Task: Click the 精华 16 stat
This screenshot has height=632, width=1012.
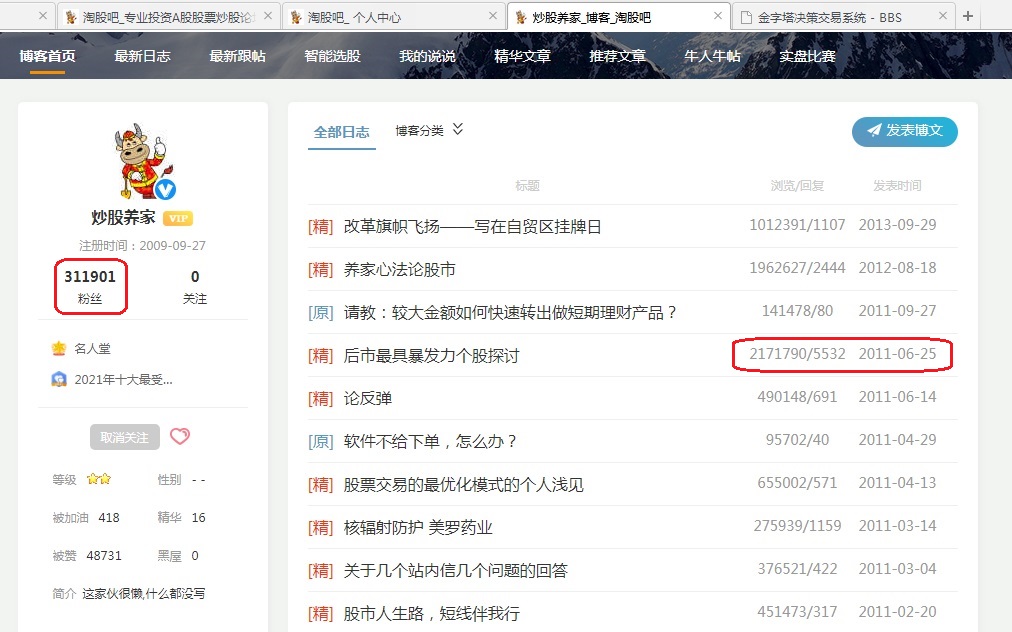Action: click(181, 518)
